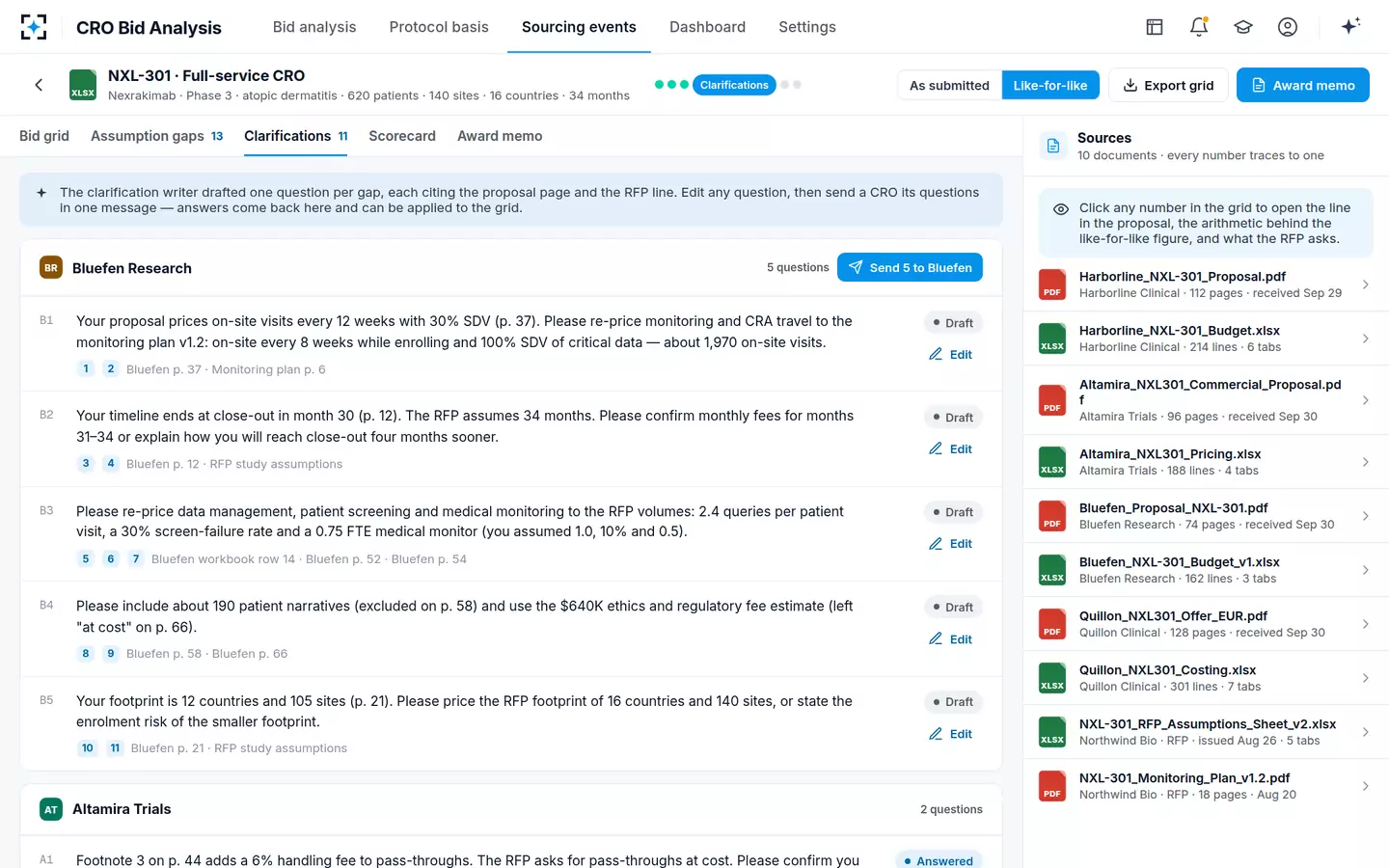This screenshot has width=1389, height=868.
Task: Click the last grey progress dot
Action: click(797, 85)
